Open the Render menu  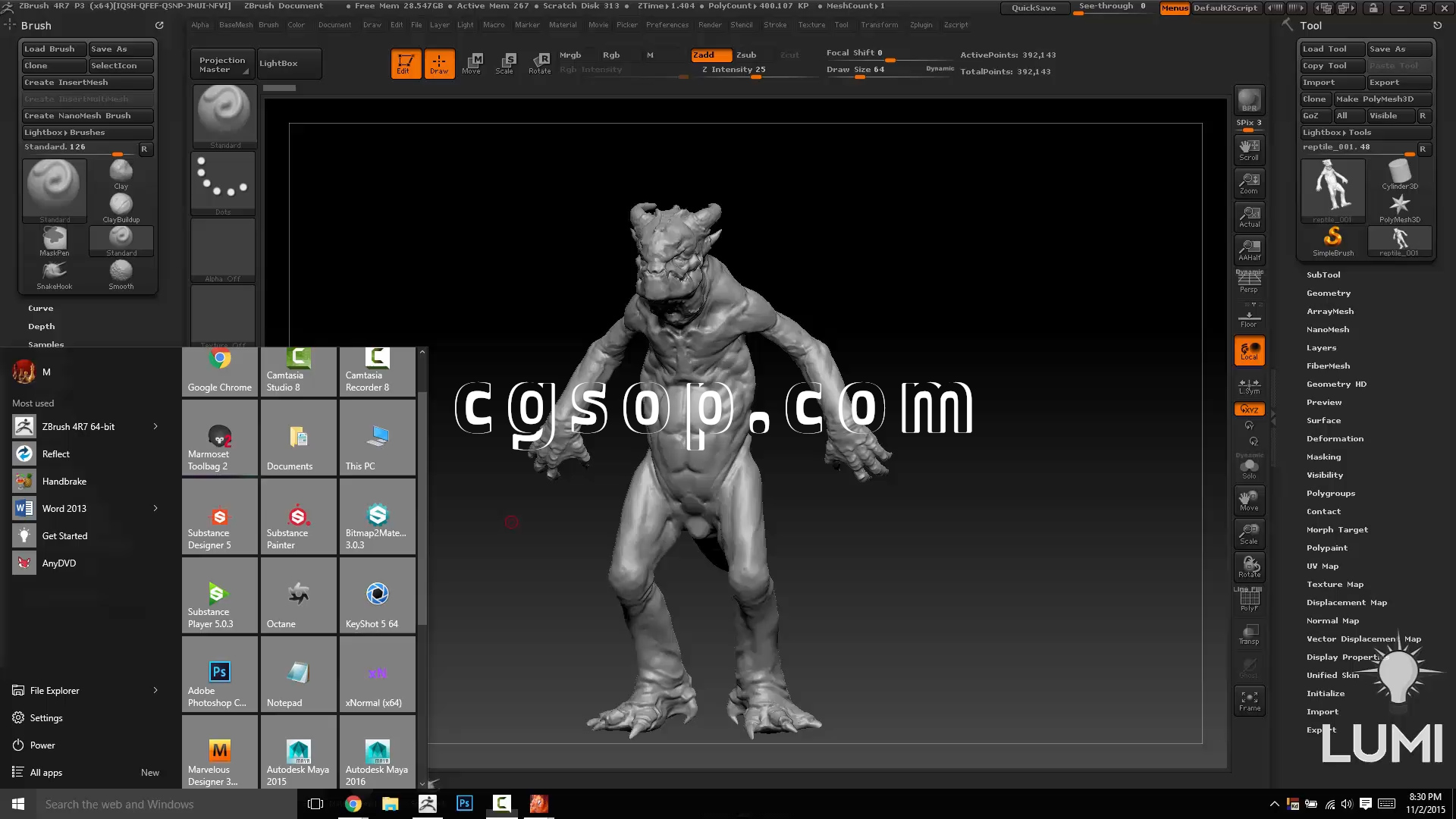710,25
